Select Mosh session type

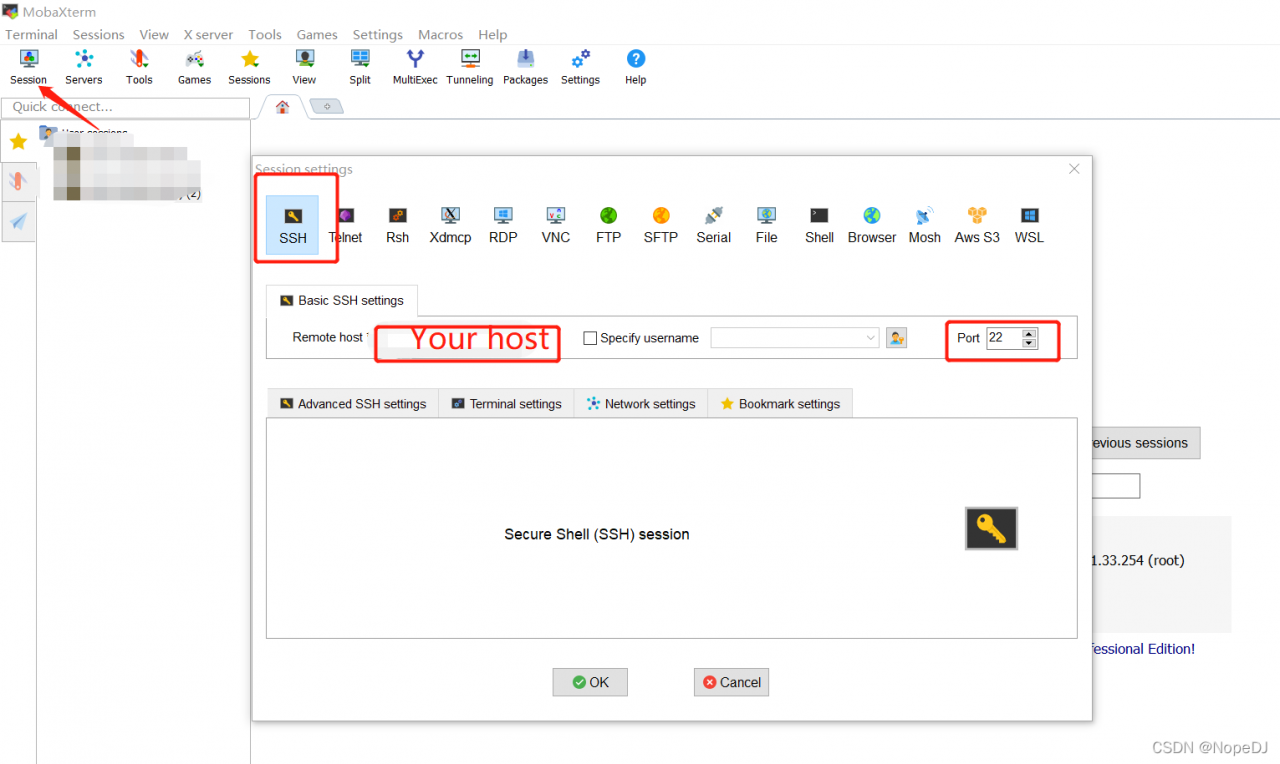point(925,225)
